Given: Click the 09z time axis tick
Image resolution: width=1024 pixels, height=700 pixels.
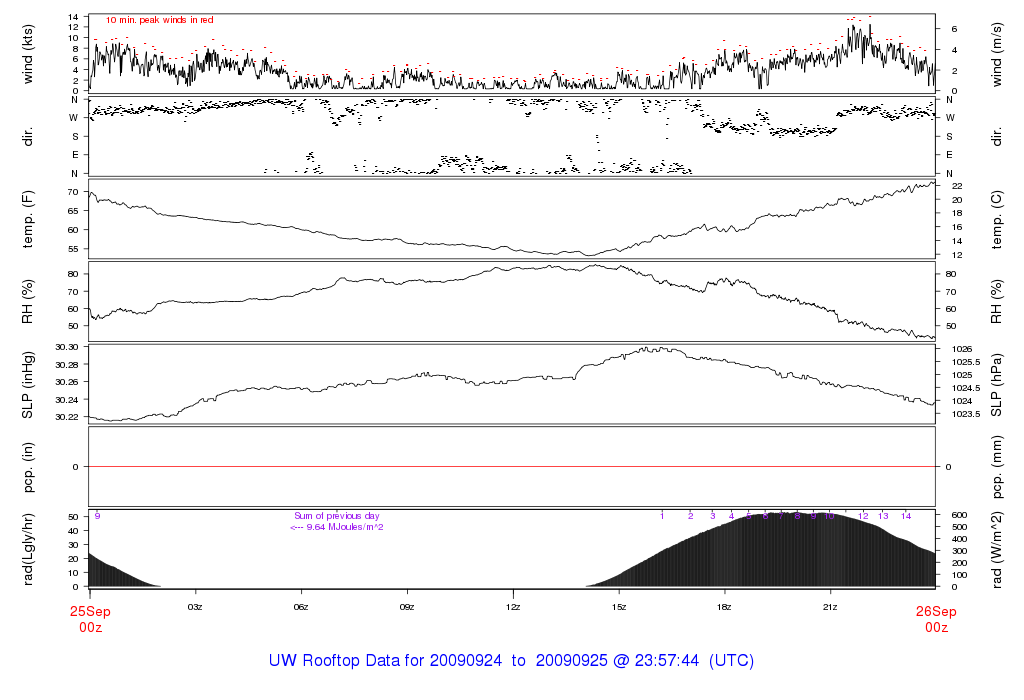Looking at the screenshot, I should (x=407, y=607).
